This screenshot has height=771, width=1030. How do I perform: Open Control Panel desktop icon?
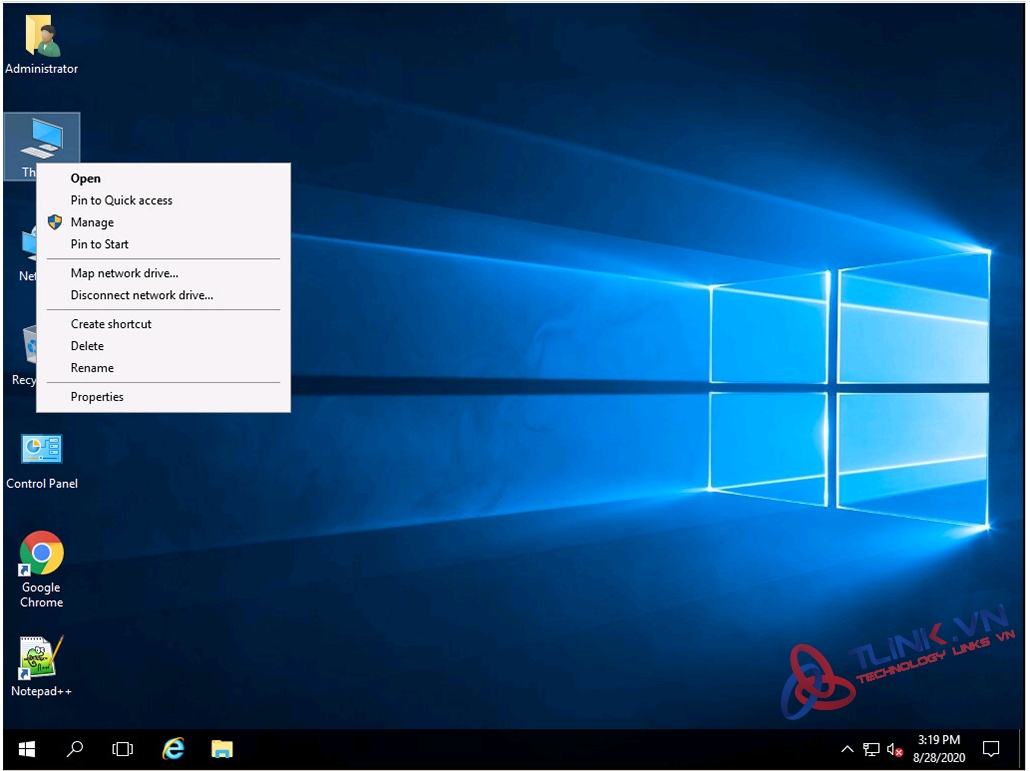tap(41, 450)
